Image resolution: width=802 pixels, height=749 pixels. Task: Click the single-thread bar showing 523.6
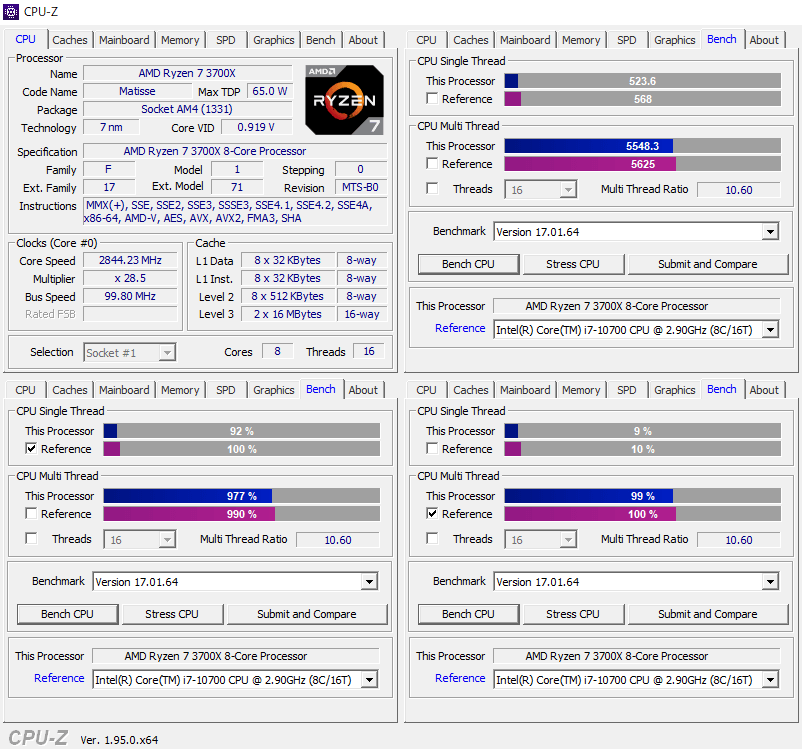coord(642,81)
